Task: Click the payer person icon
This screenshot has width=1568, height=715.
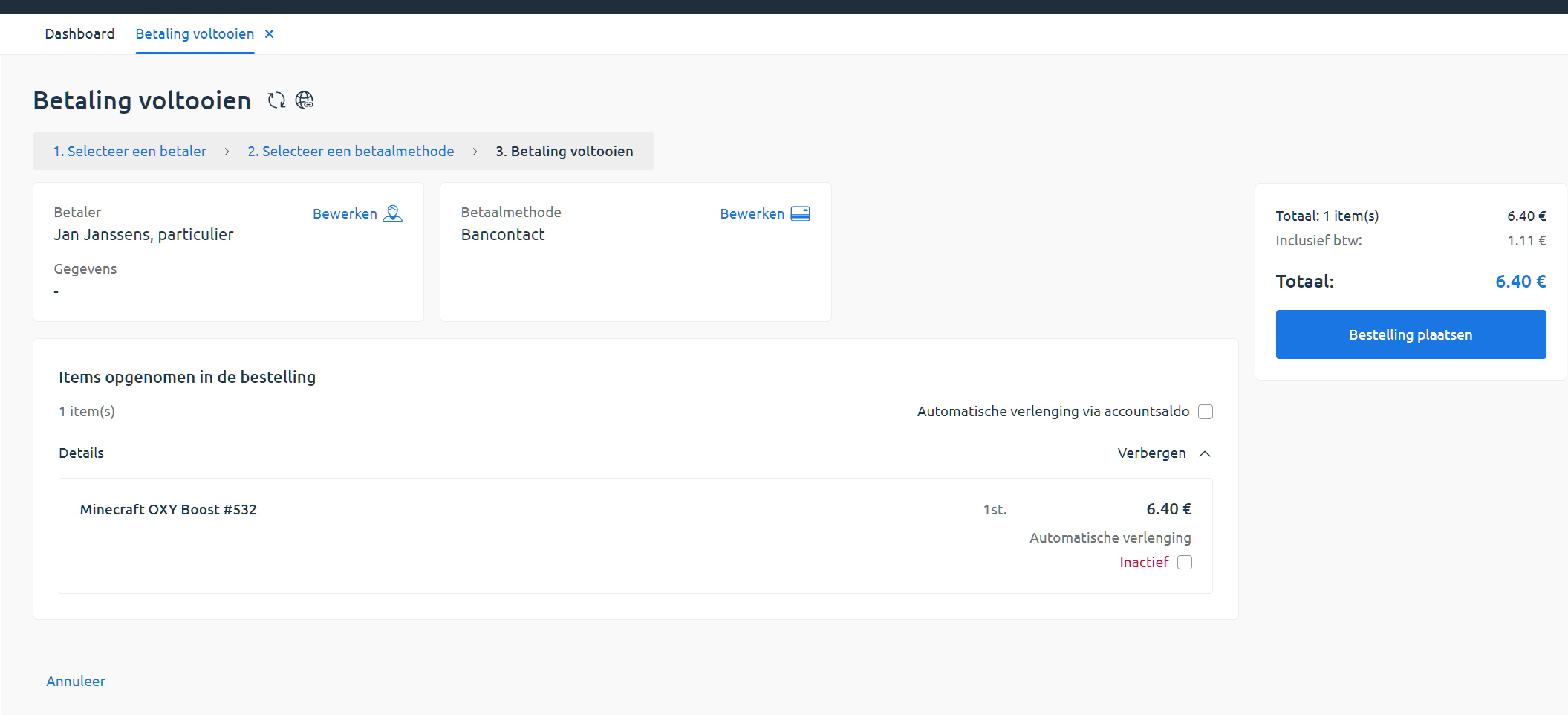Action: [x=392, y=214]
